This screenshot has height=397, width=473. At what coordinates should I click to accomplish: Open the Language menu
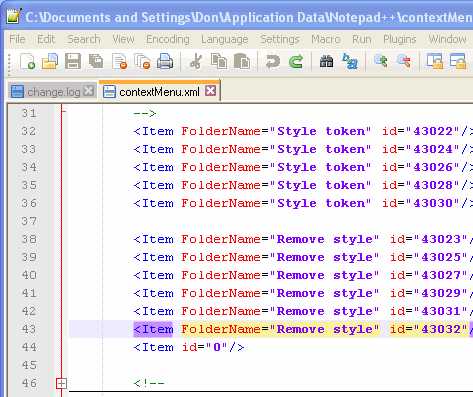tap(225, 39)
